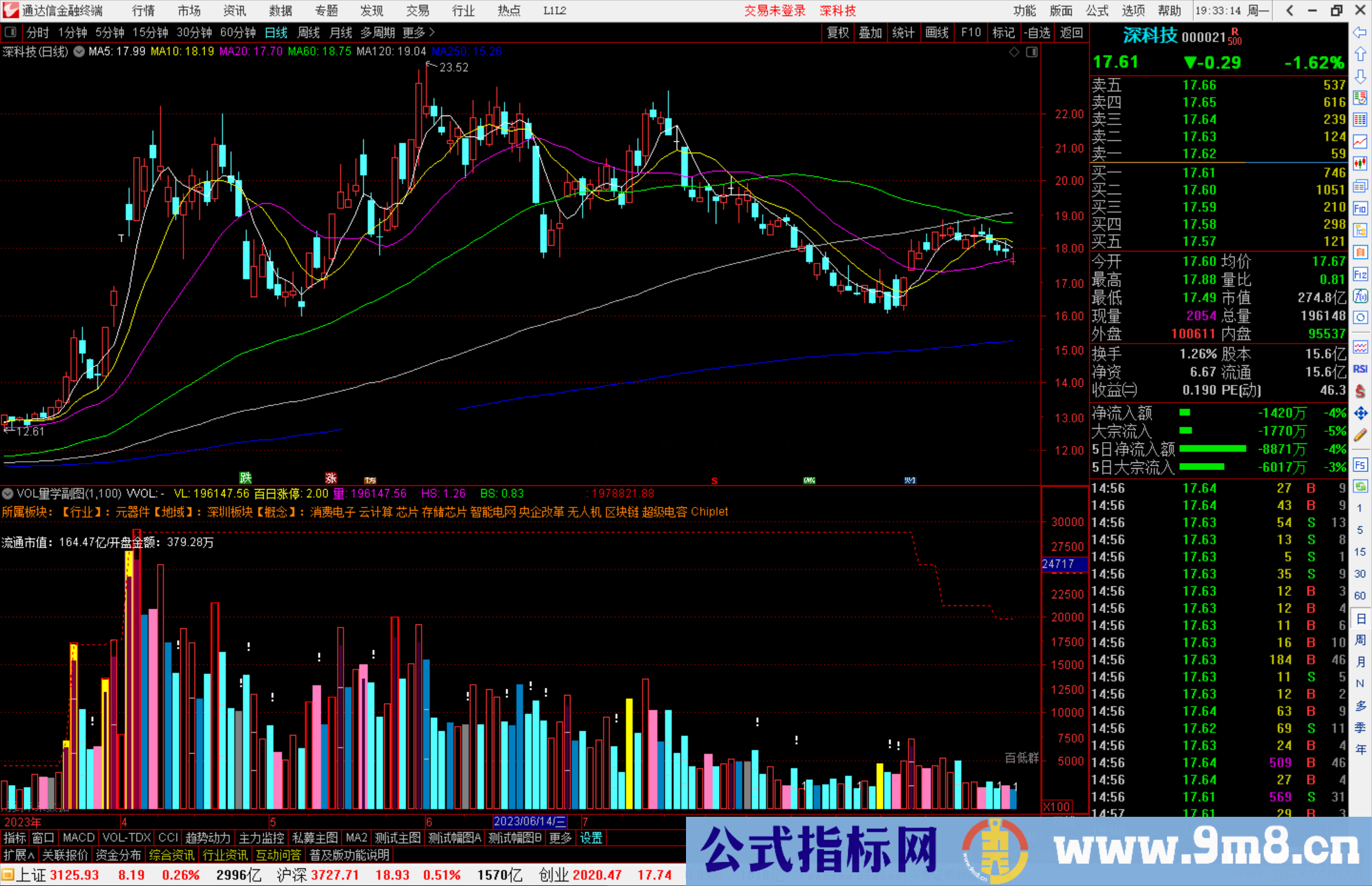Click the RSI indicator icon
The width and height of the screenshot is (1372, 886).
point(1360,369)
